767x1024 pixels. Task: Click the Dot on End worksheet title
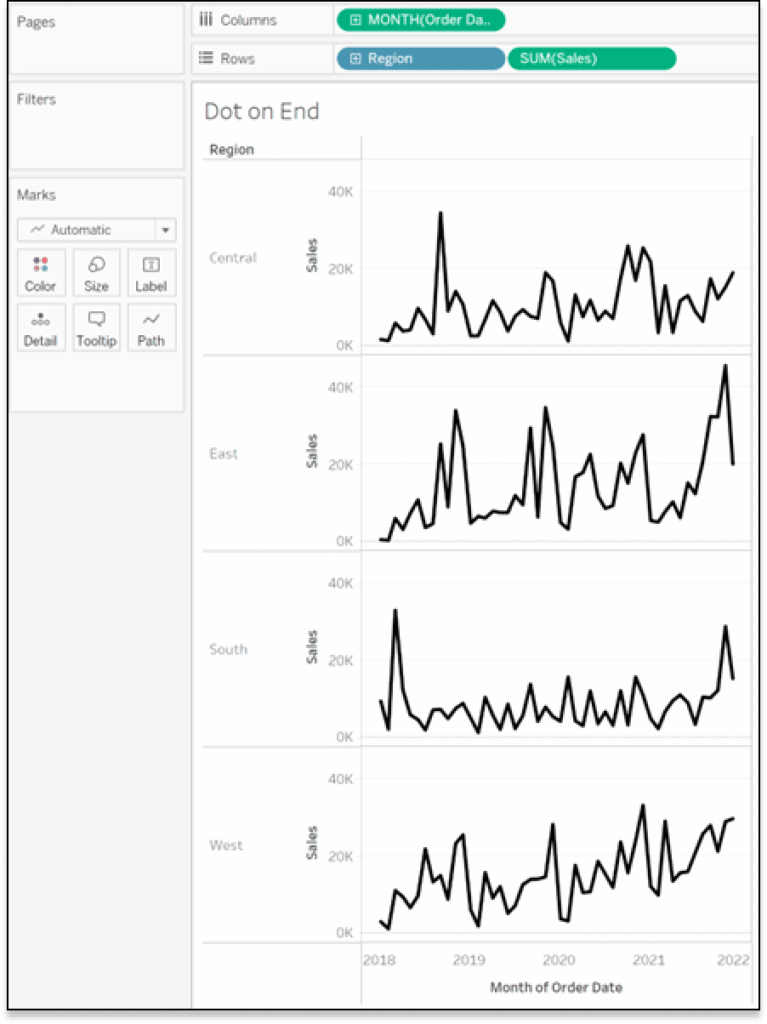tap(261, 112)
